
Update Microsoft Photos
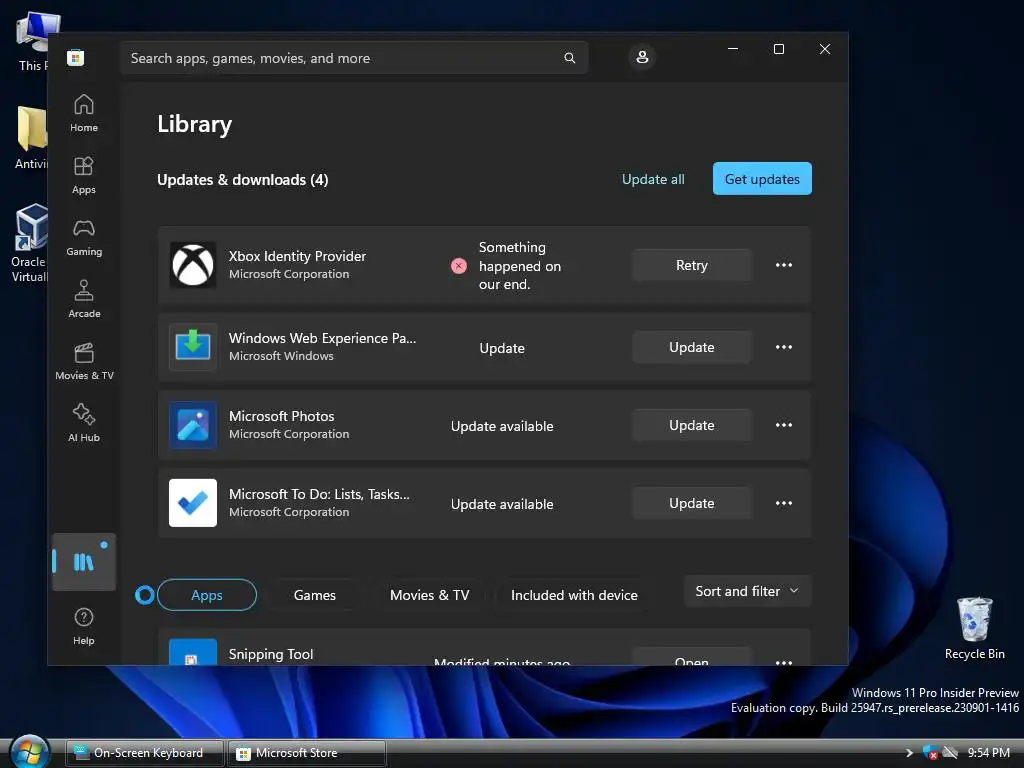692,425
